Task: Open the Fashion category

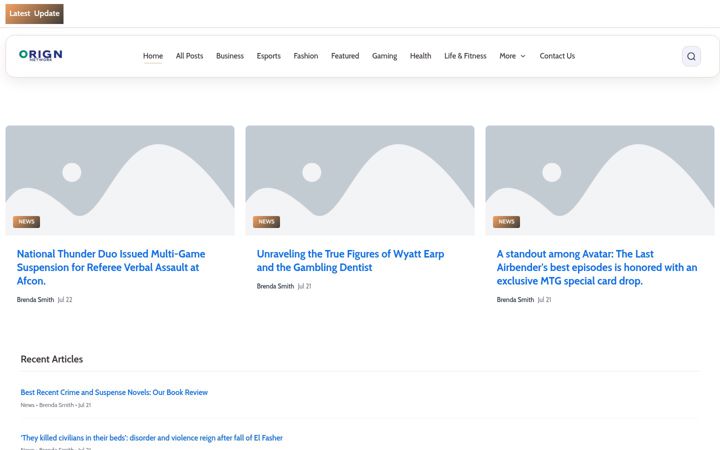Action: pyautogui.click(x=306, y=56)
